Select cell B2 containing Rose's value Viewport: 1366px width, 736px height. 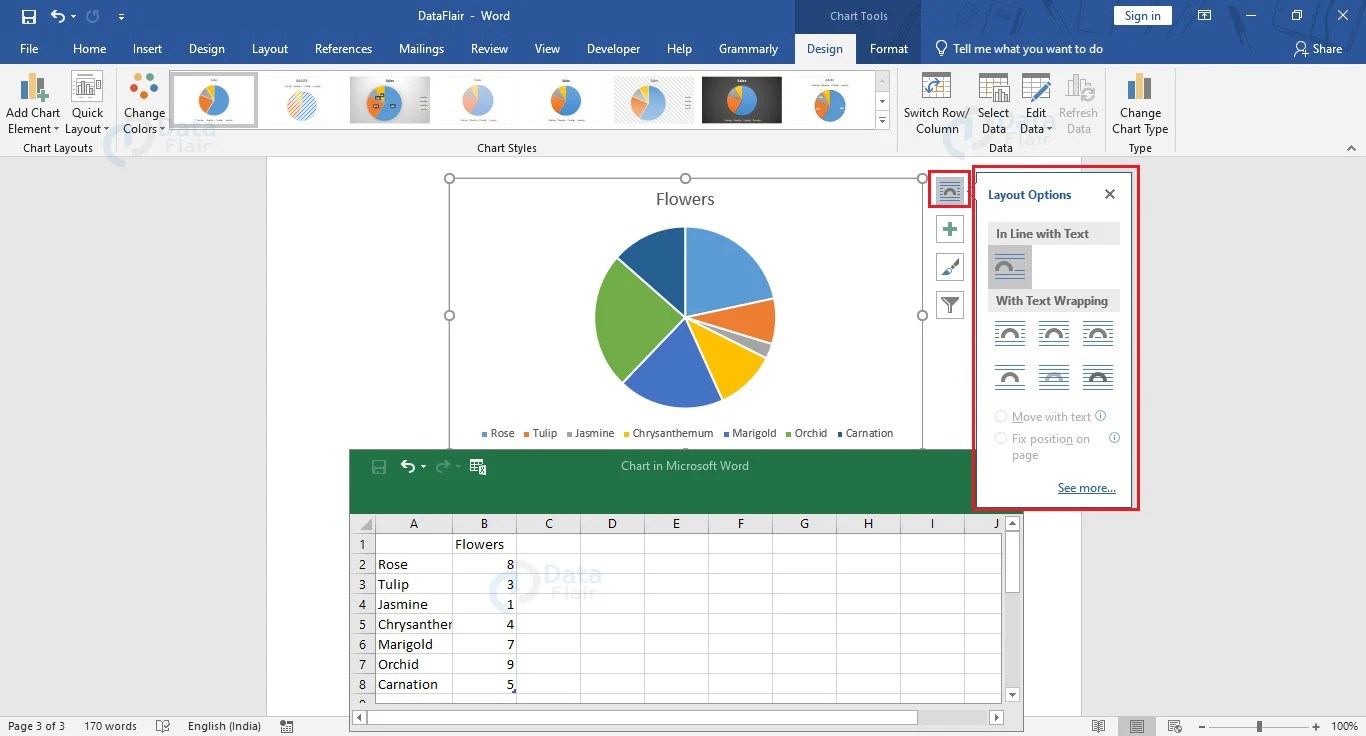click(x=484, y=564)
